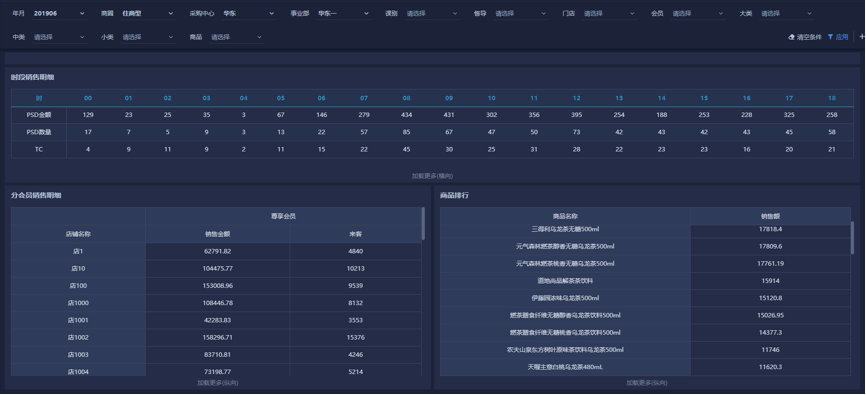Click the plus icon at filter bar end
866x395 pixels.
click(862, 37)
